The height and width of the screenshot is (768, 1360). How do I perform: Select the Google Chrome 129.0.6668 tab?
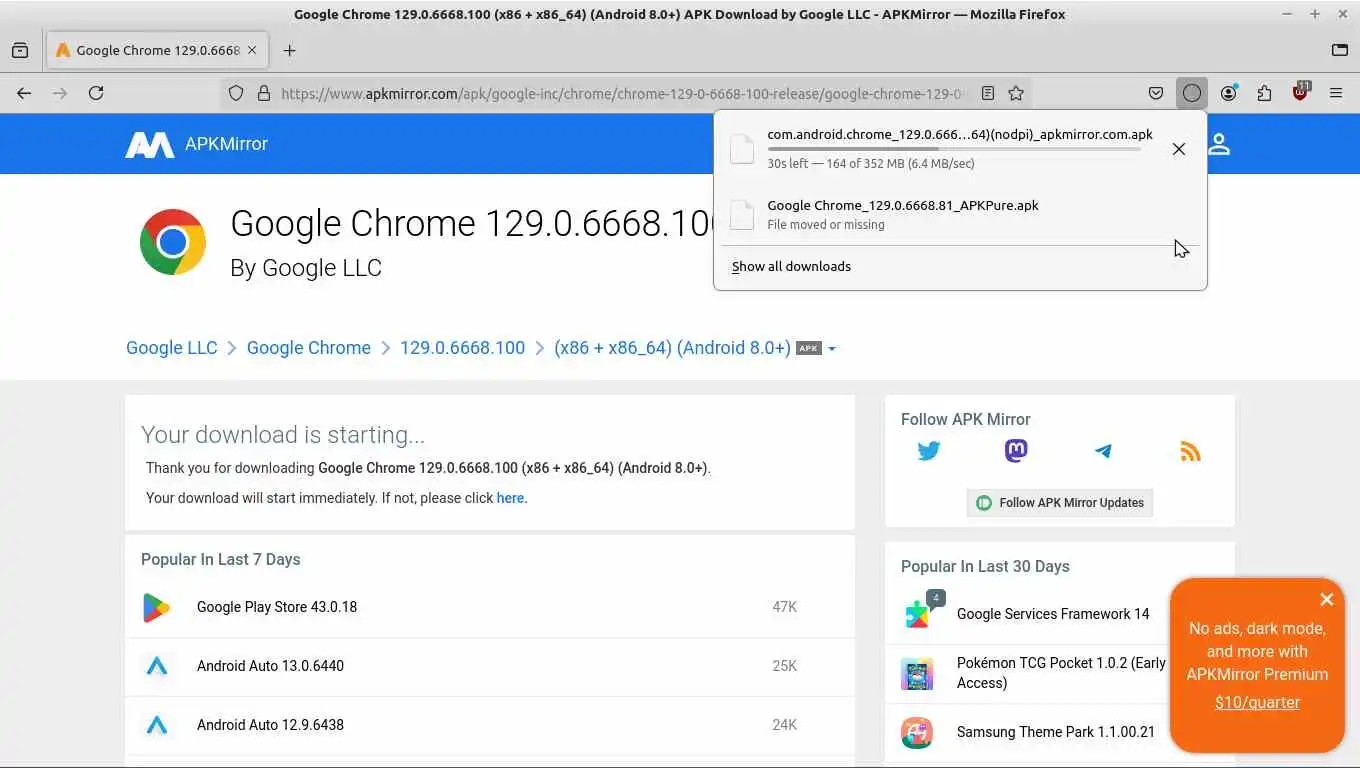pyautogui.click(x=157, y=50)
